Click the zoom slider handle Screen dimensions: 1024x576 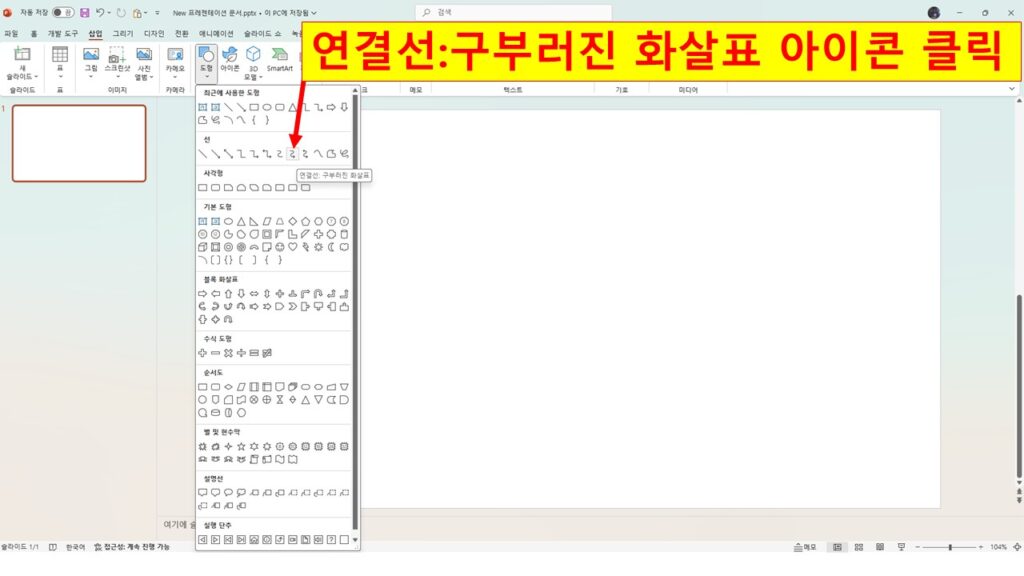coord(950,547)
